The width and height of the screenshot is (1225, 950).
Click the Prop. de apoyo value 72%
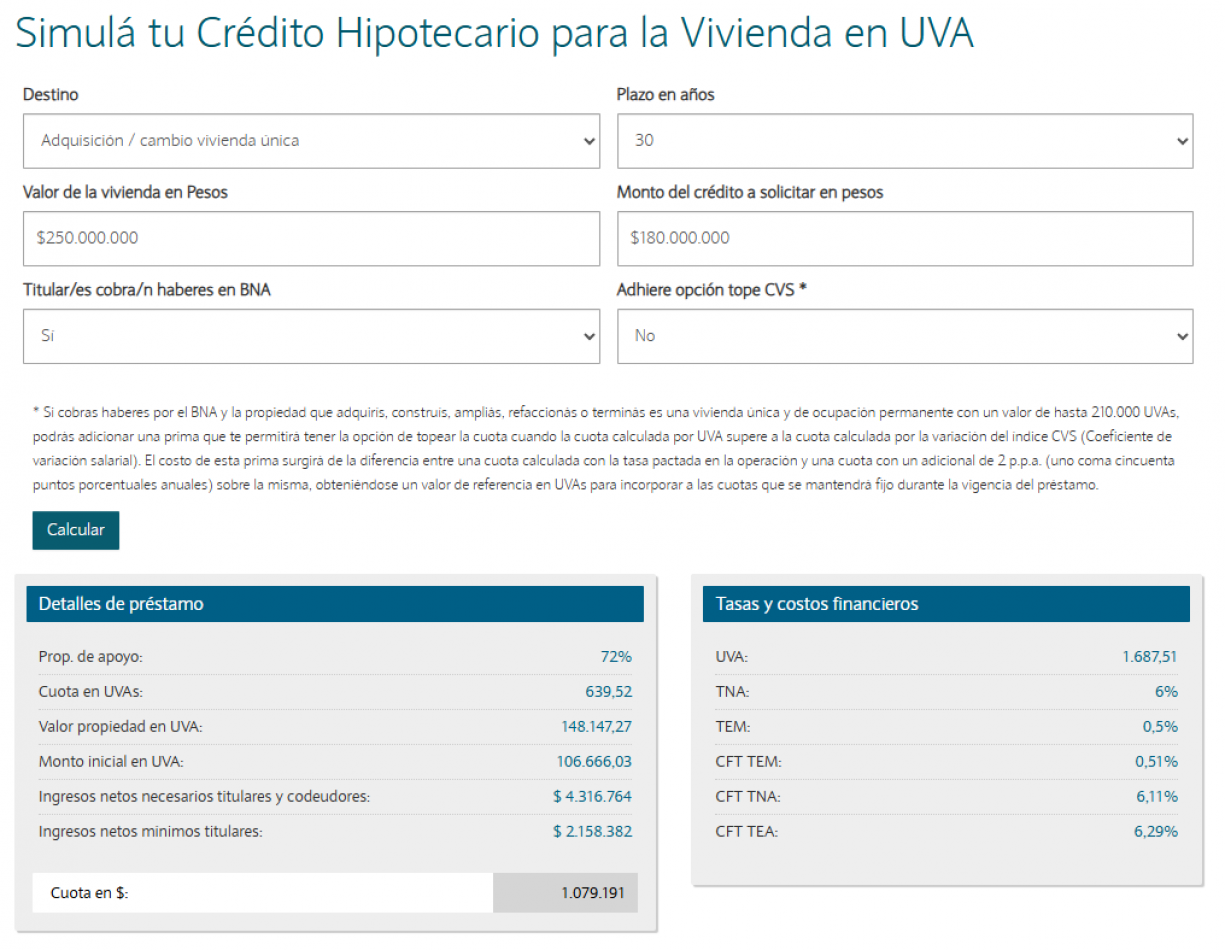click(x=616, y=657)
